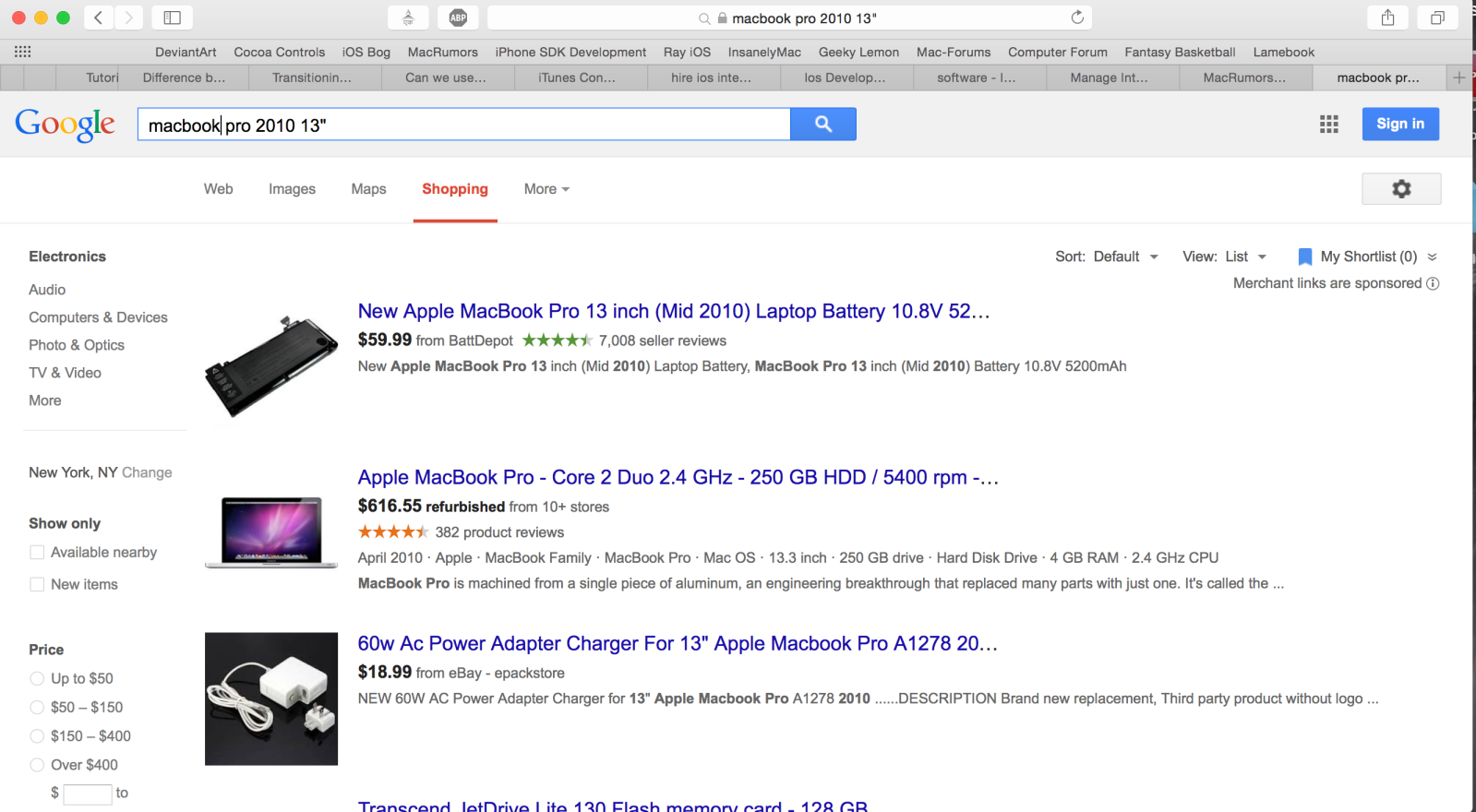Check Available nearby filter

pos(37,552)
